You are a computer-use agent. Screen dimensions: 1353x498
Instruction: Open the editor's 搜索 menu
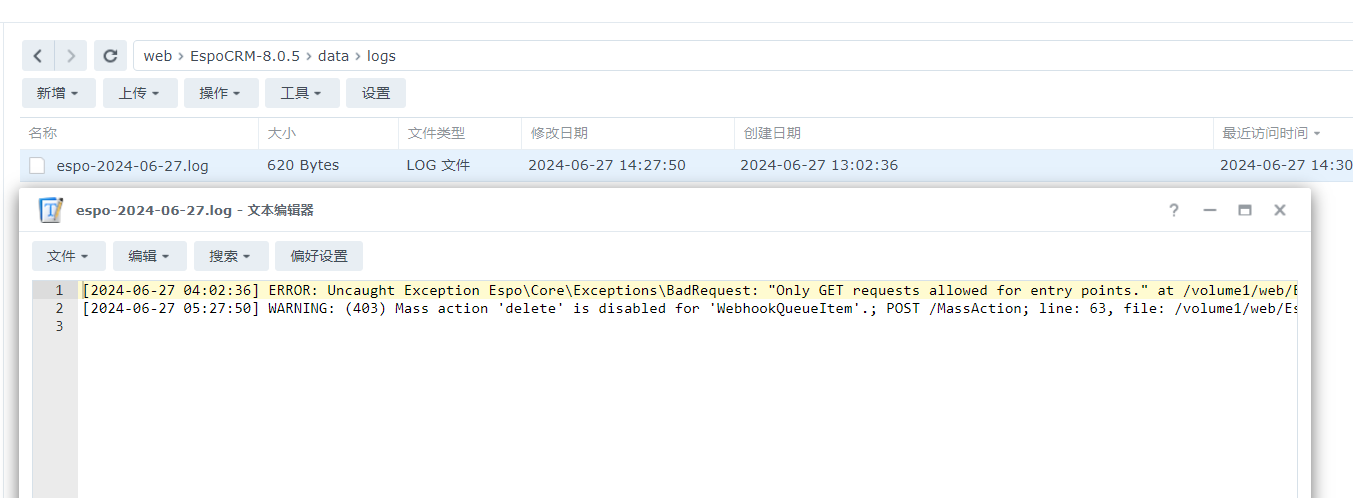tap(230, 256)
